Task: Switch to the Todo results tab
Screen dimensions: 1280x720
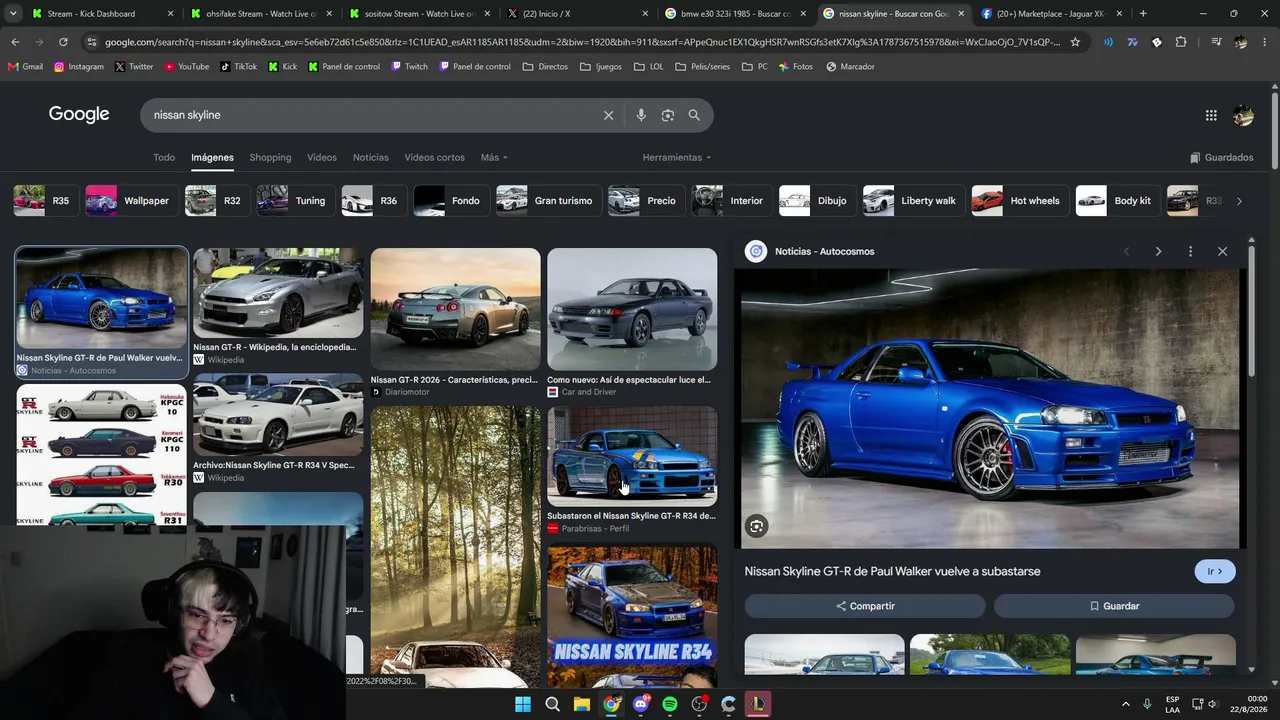Action: click(x=164, y=157)
